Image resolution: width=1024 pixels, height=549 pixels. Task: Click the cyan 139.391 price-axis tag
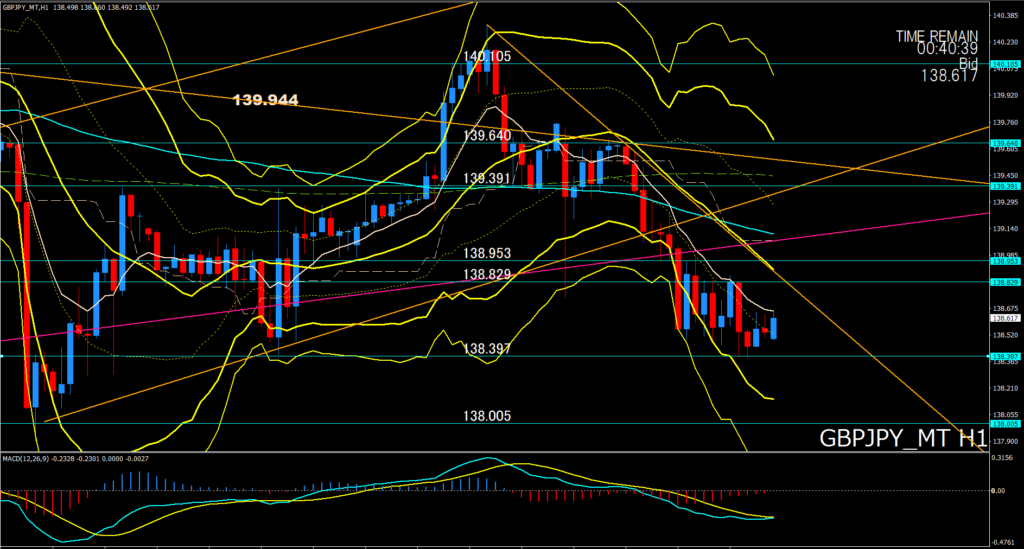tap(1005, 187)
